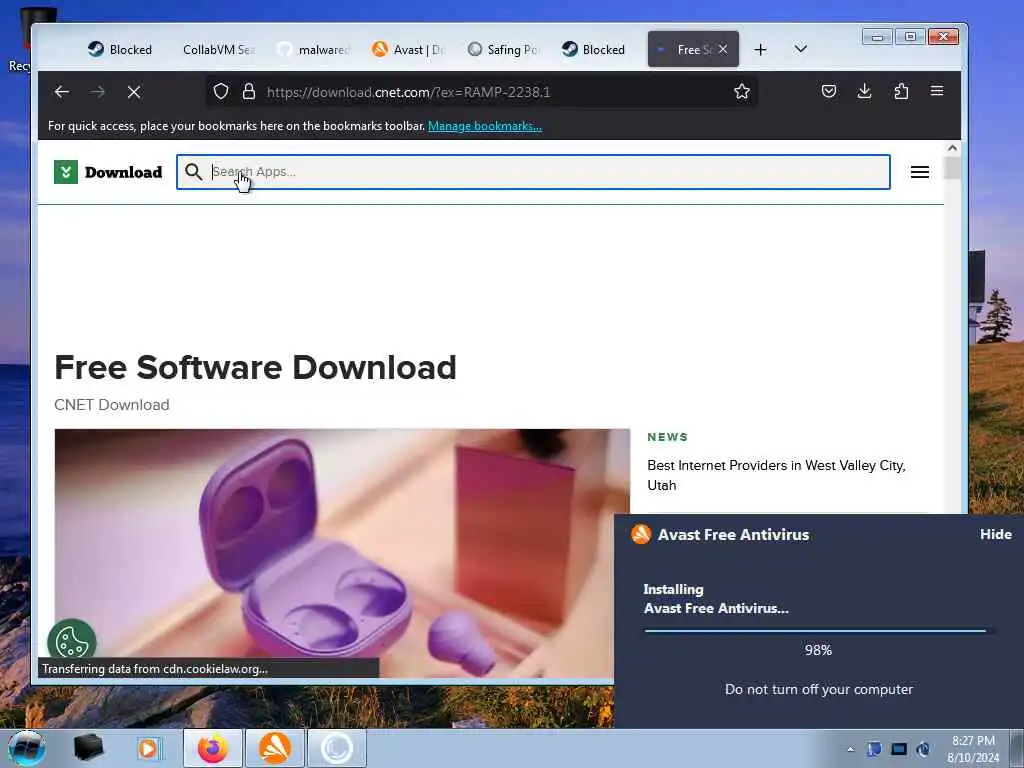Click the green CNET Download logo
Image resolution: width=1024 pixels, height=768 pixels.
tap(66, 172)
